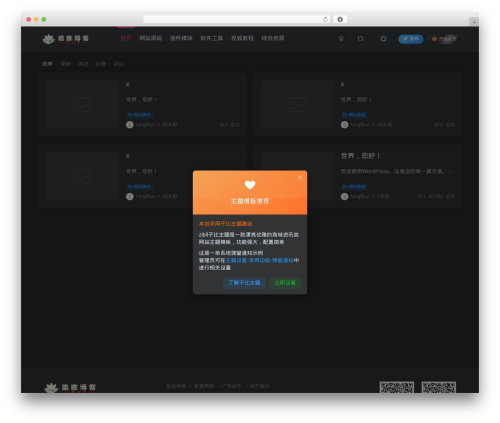Open search with the magnifier icon
Image resolution: width=500 pixels, height=423 pixels.
point(360,39)
